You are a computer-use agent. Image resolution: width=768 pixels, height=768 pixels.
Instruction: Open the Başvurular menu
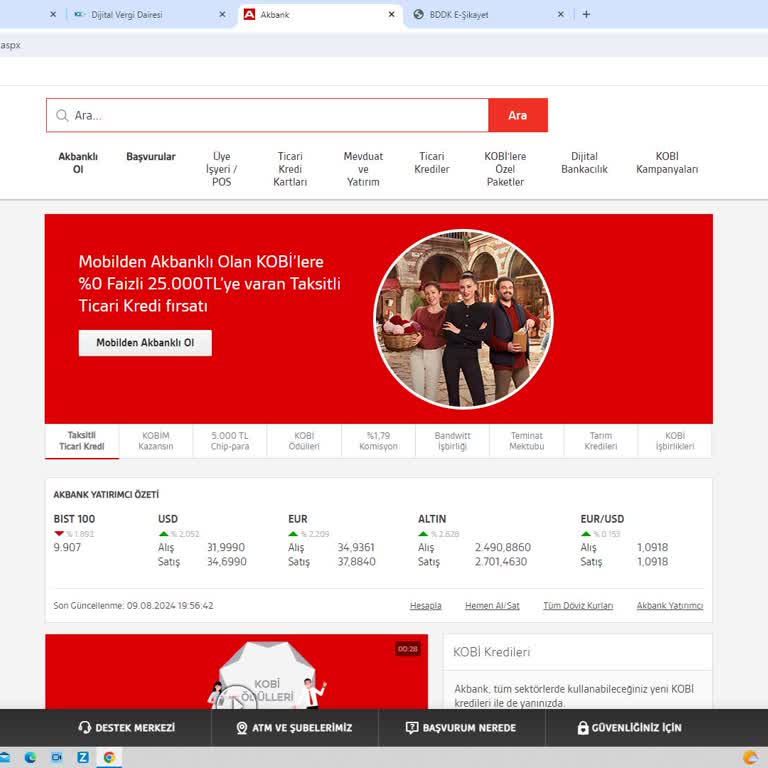pyautogui.click(x=151, y=157)
